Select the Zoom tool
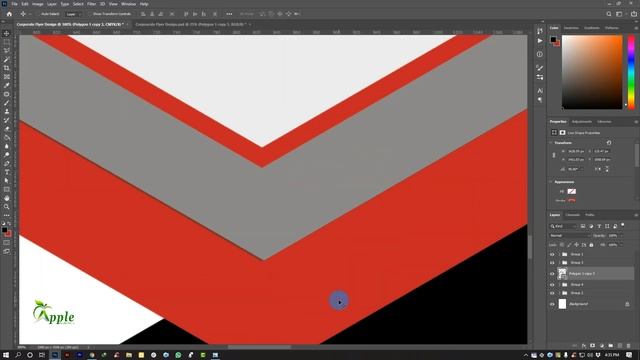The image size is (640, 360). pos(7,207)
